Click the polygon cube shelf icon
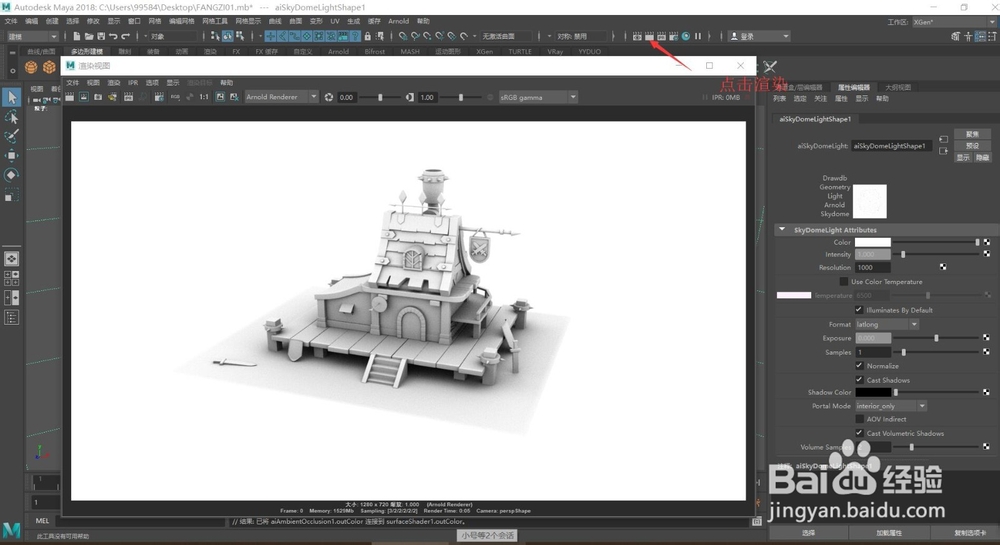This screenshot has height=545, width=1000. click(49, 67)
